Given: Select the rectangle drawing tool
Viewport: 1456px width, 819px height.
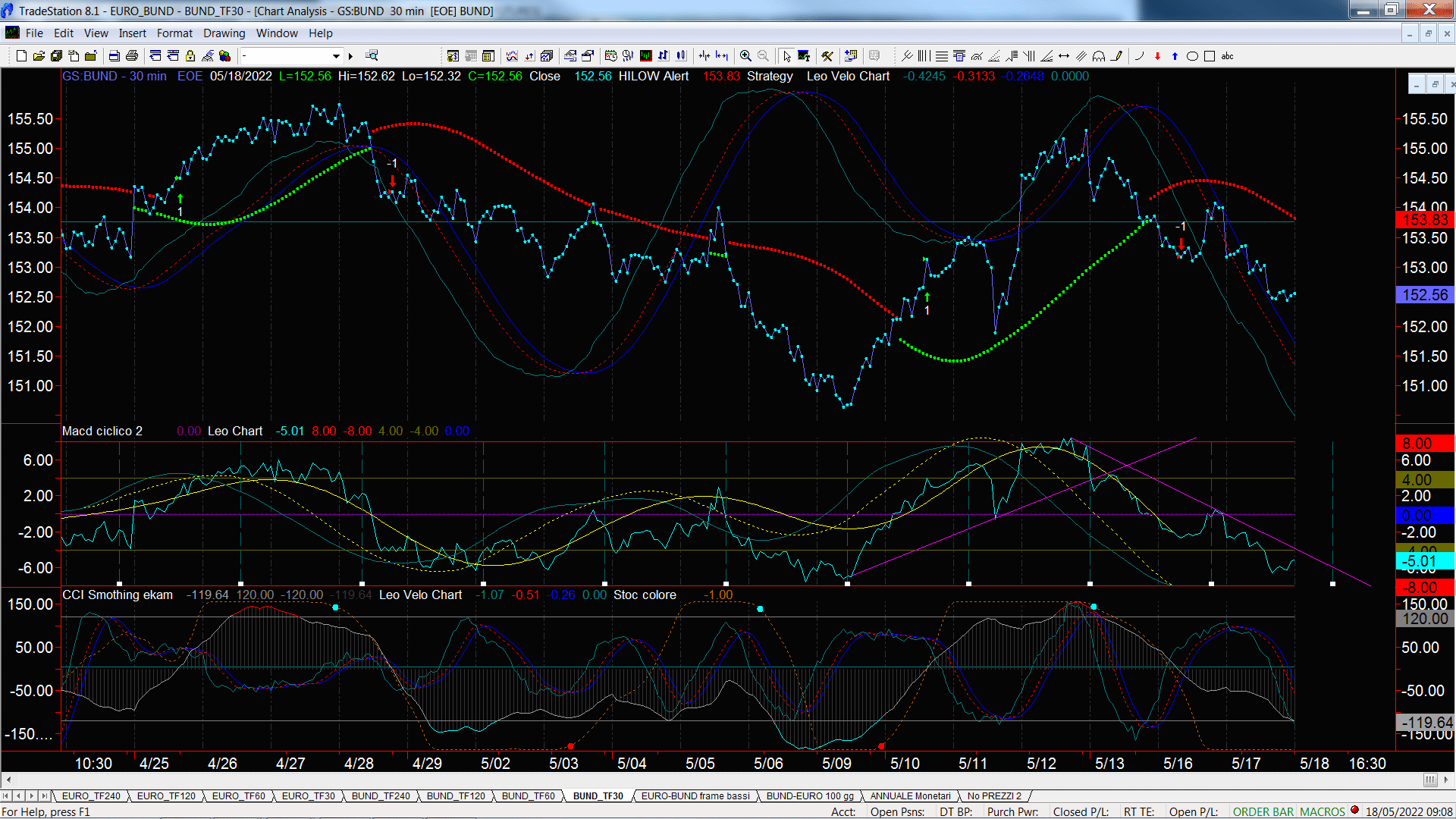Looking at the screenshot, I should [1210, 55].
